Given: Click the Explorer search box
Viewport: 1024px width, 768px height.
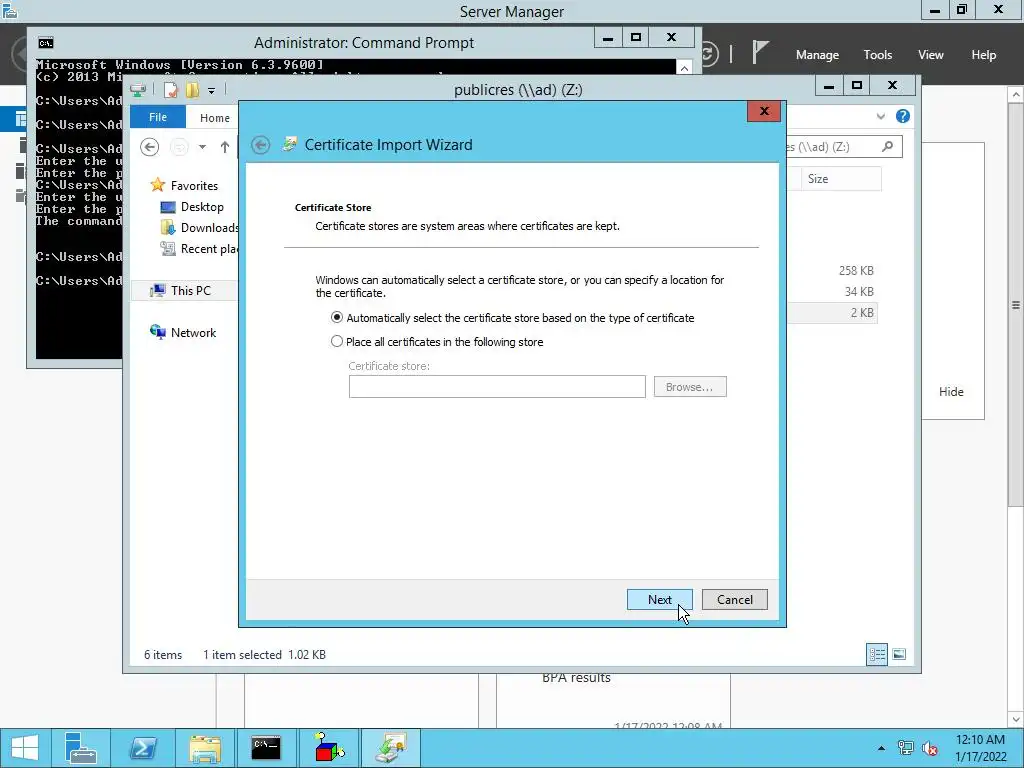Looking at the screenshot, I should coord(844,147).
